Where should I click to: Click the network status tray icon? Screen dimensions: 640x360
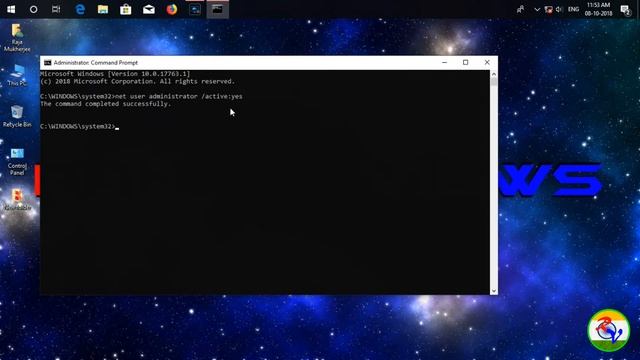(x=549, y=9)
